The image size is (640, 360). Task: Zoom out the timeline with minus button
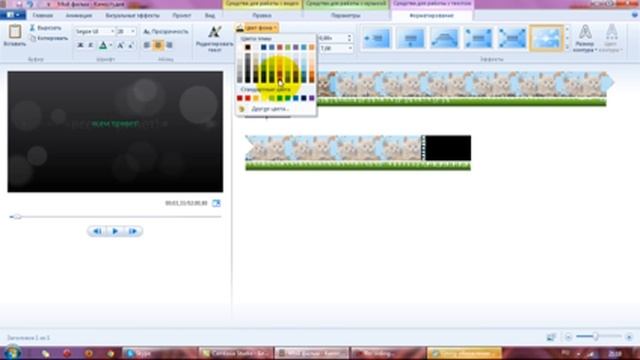pos(568,337)
